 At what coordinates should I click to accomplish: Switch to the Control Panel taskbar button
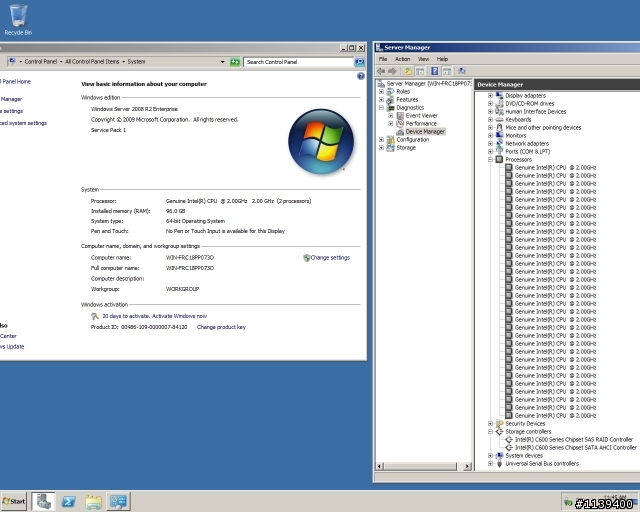118,501
